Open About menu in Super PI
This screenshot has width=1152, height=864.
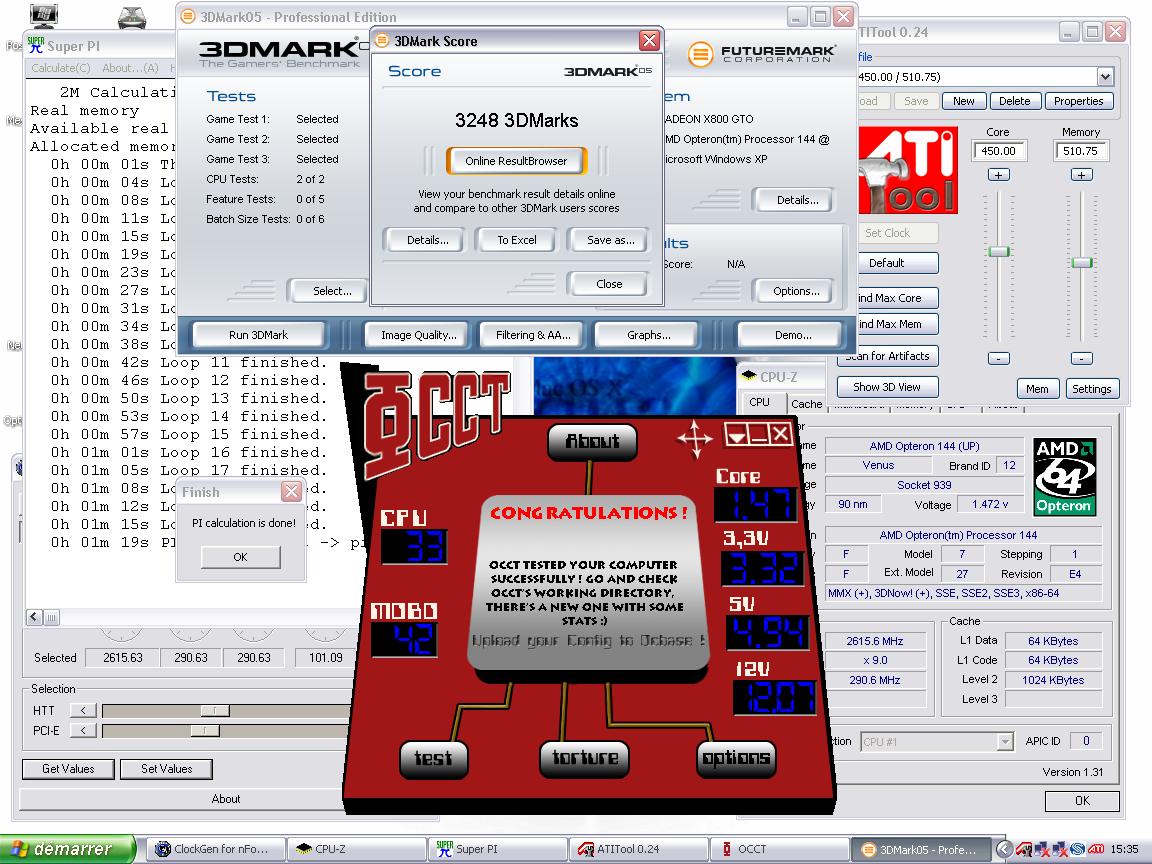tap(130, 68)
